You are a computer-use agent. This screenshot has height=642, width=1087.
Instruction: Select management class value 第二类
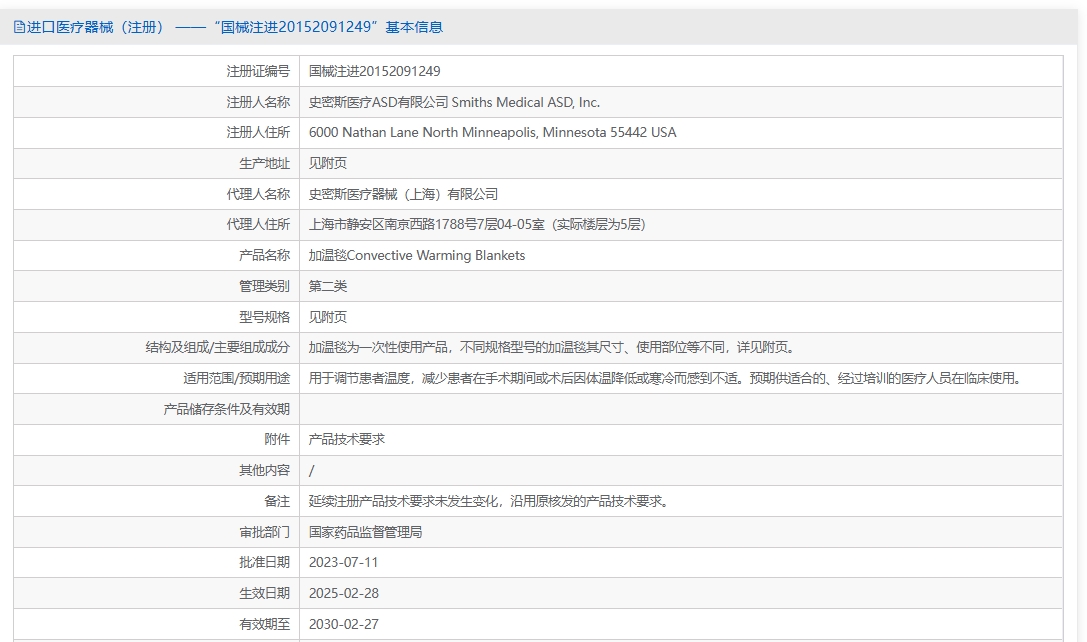328,286
